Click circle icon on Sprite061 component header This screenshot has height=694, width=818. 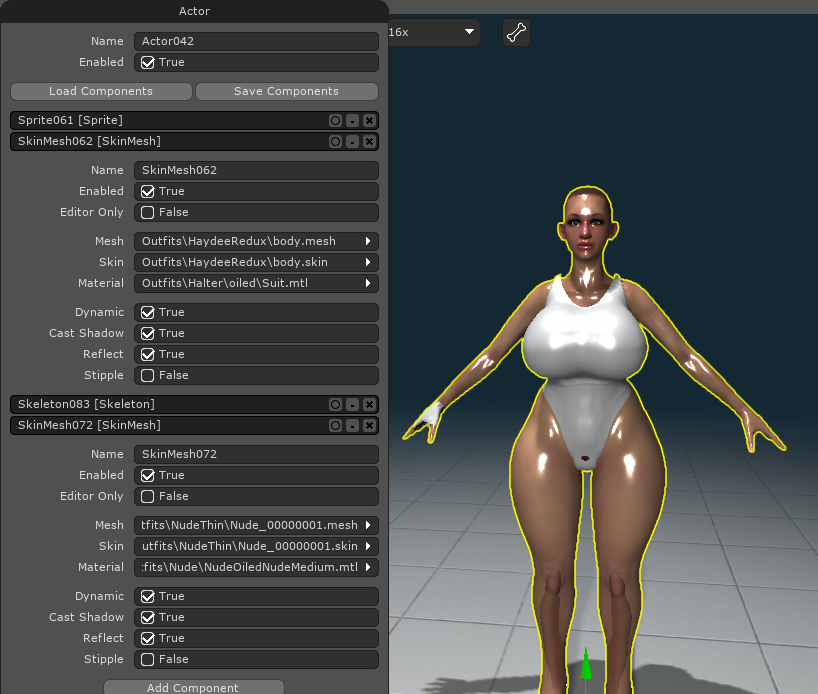pos(335,121)
